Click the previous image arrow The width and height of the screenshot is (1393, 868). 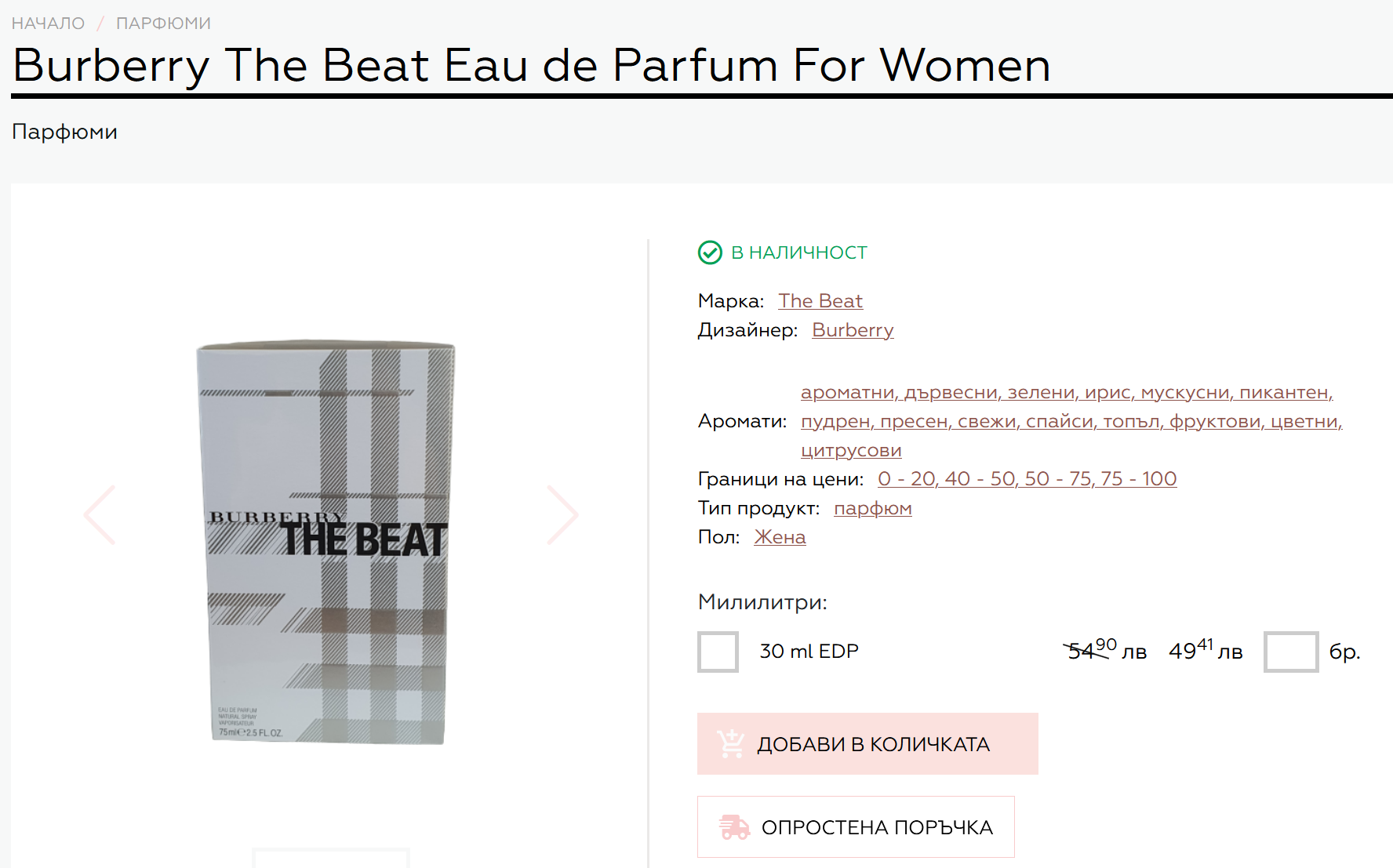point(100,515)
